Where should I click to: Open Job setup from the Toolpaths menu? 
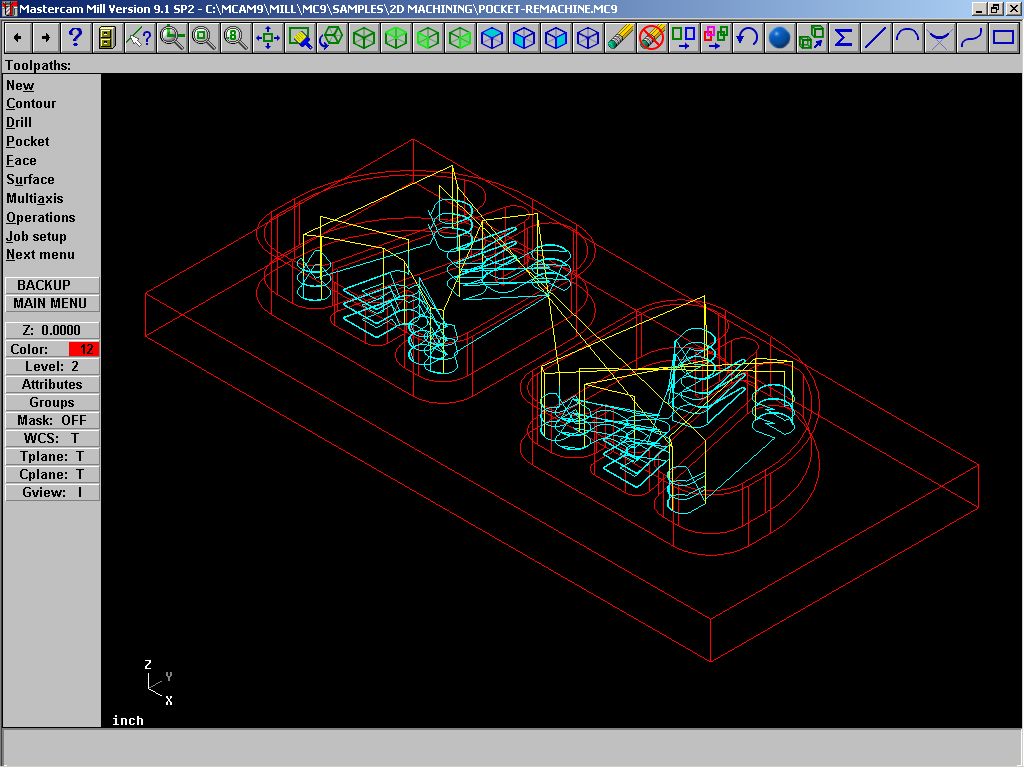(x=37, y=236)
